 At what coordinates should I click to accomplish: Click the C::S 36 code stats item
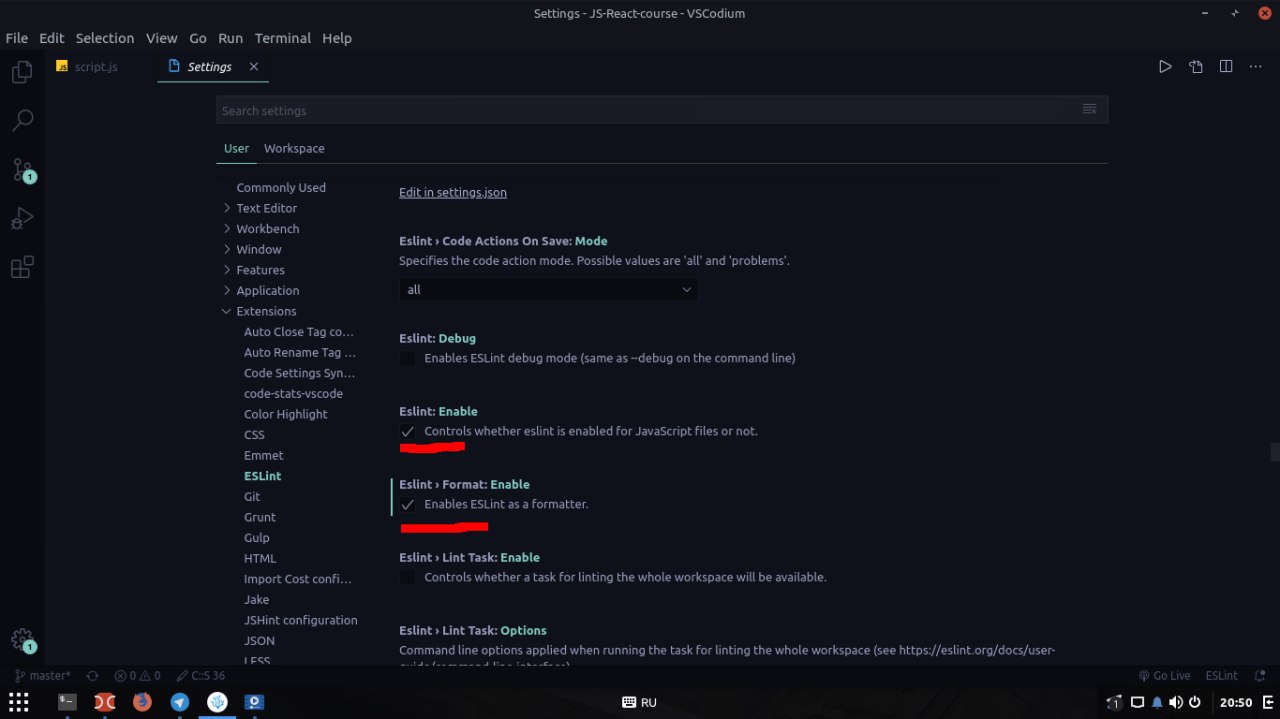tap(201, 676)
